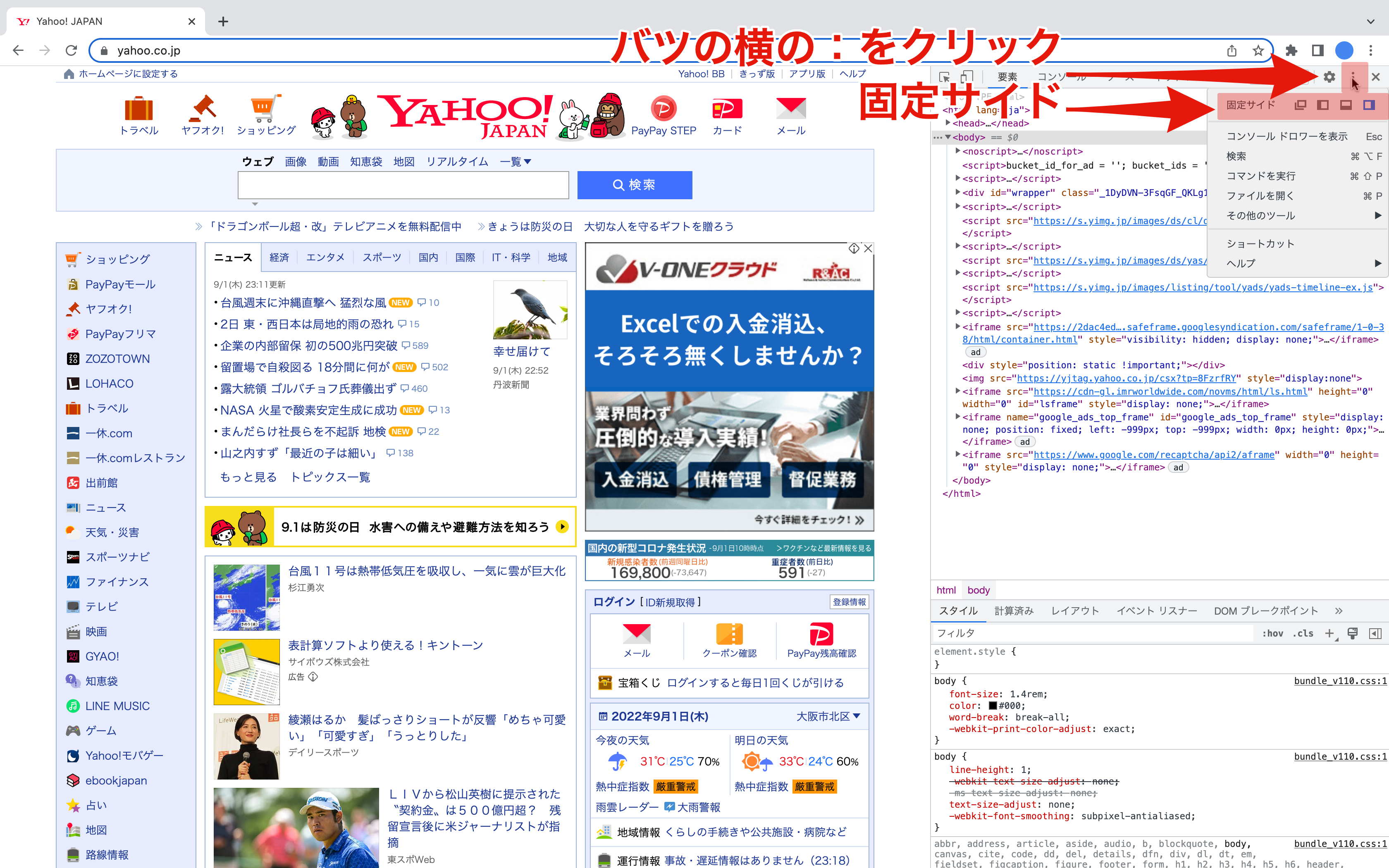
Task: Switch to エンタメ news tab
Action: coord(325,257)
